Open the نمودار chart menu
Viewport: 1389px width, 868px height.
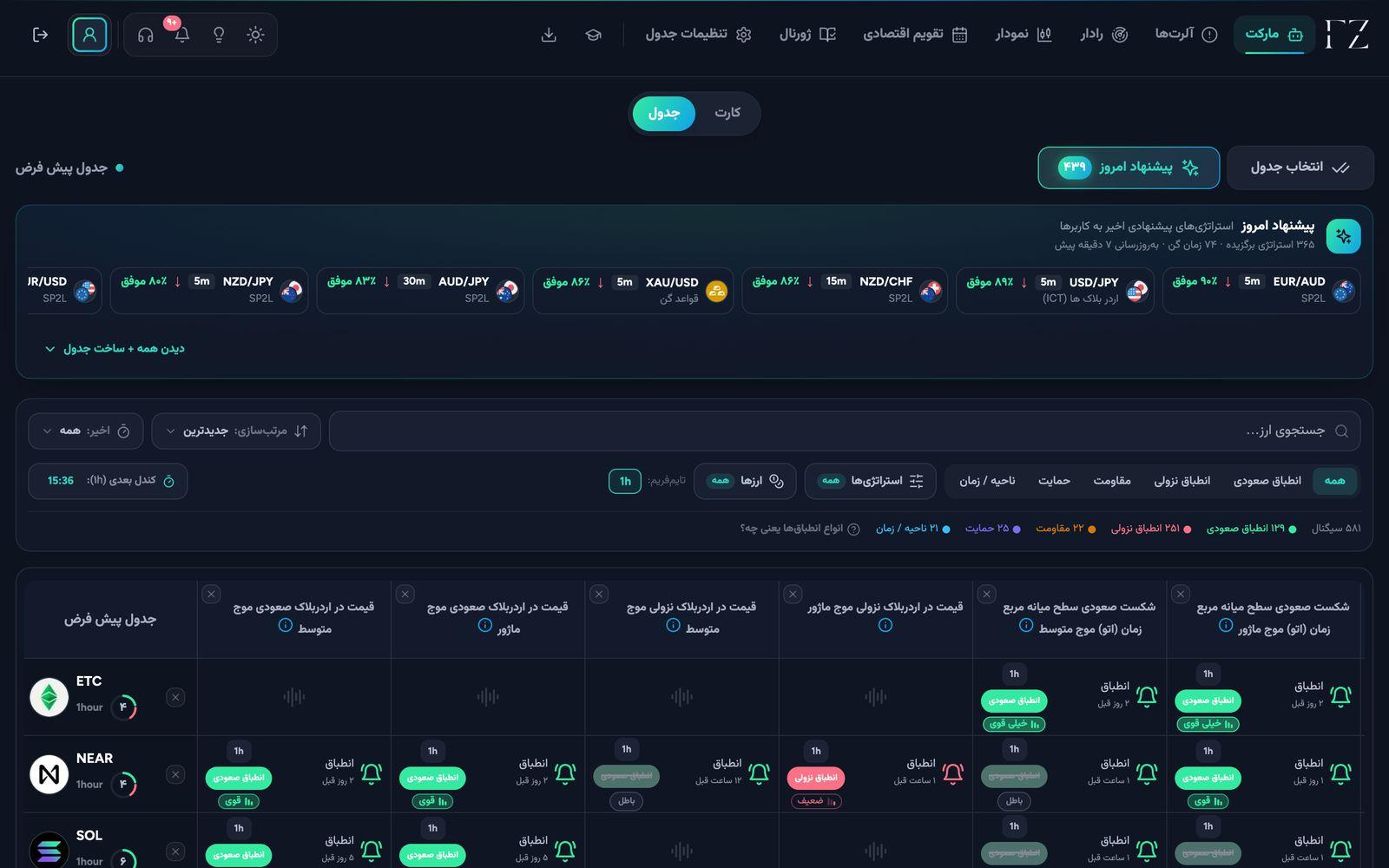[x=1024, y=34]
